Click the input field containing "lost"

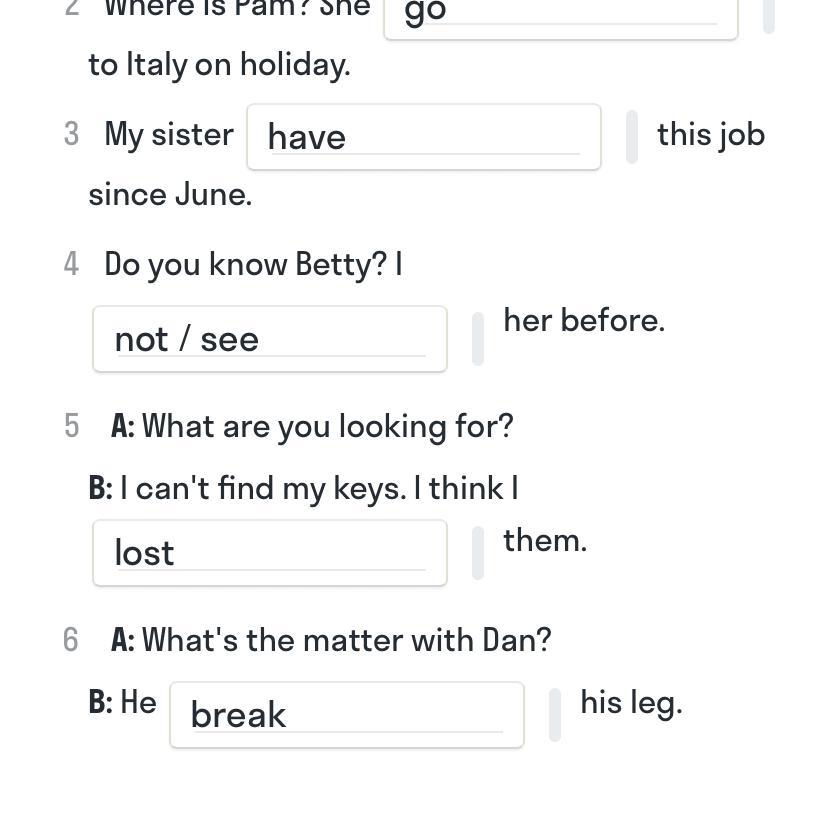point(269,553)
